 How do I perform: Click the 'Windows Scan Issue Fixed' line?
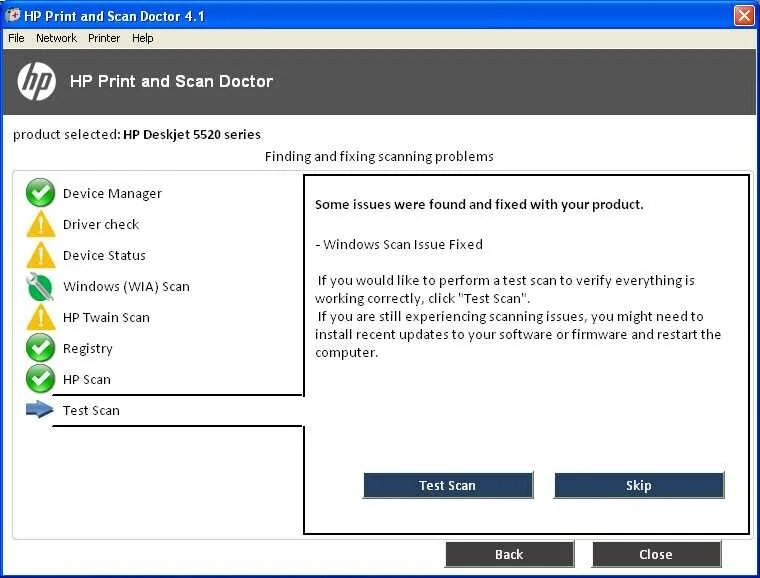coord(399,244)
